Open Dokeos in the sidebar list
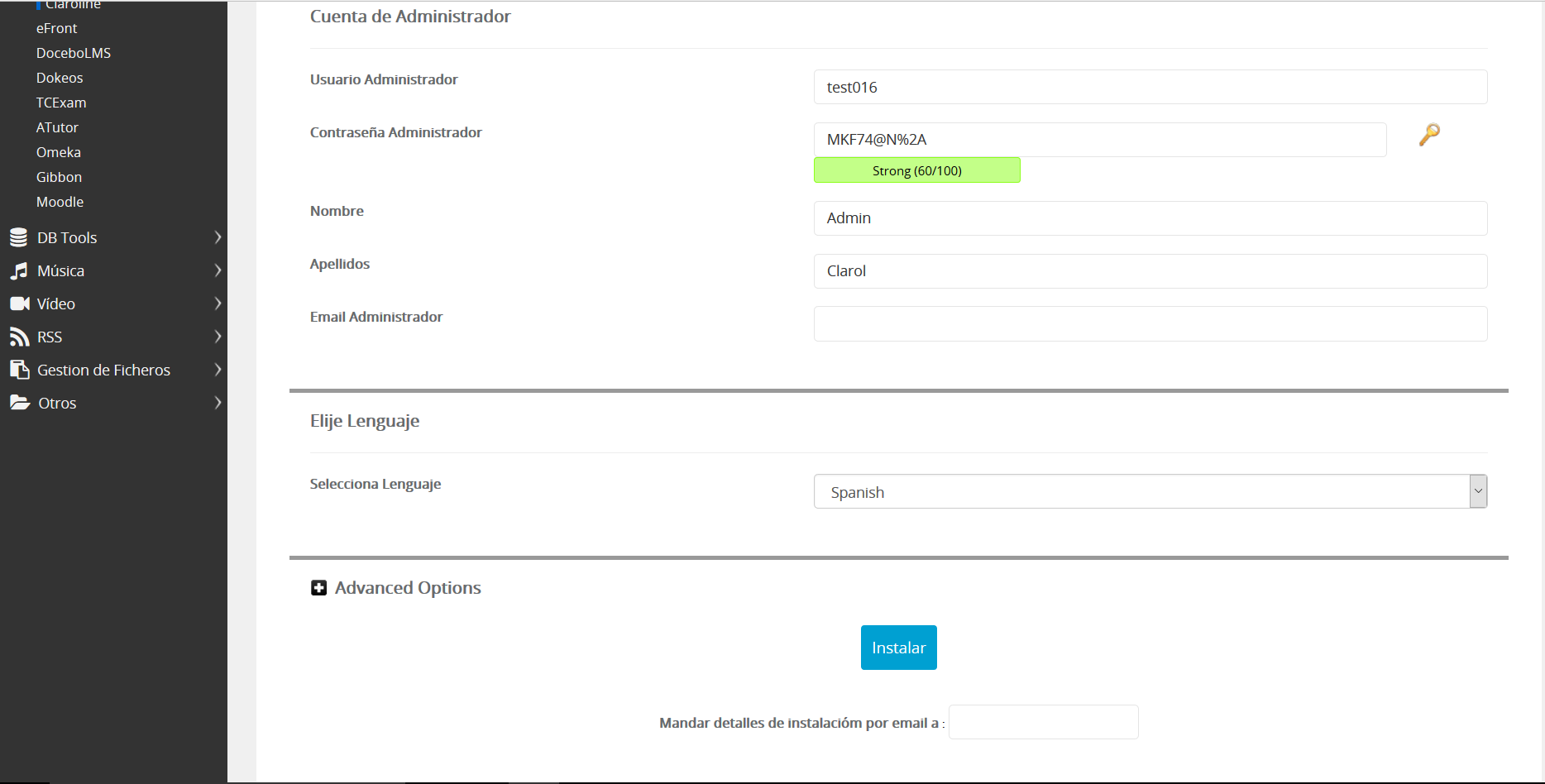Image resolution: width=1545 pixels, height=784 pixels. click(60, 78)
